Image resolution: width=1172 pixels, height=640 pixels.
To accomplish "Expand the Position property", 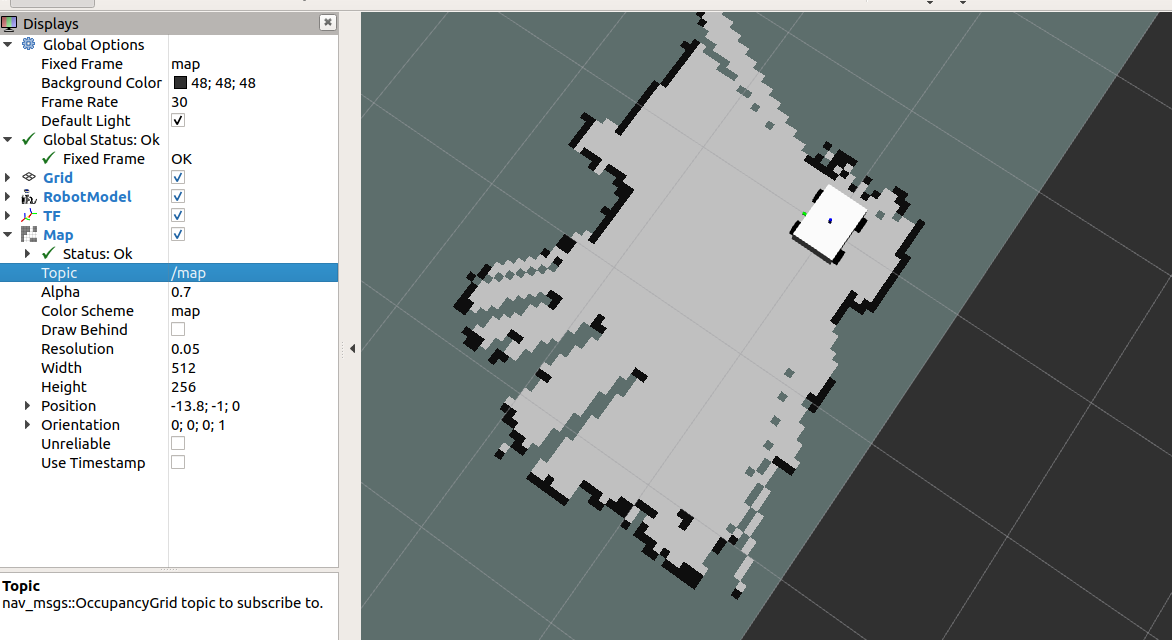I will point(27,406).
